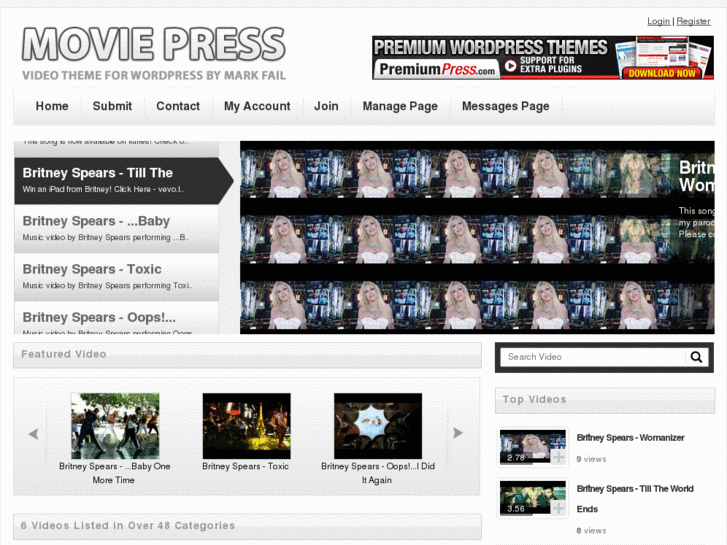Click 6 Videos Listed in Over 48 Categories
The image size is (727, 545).
click(128, 526)
